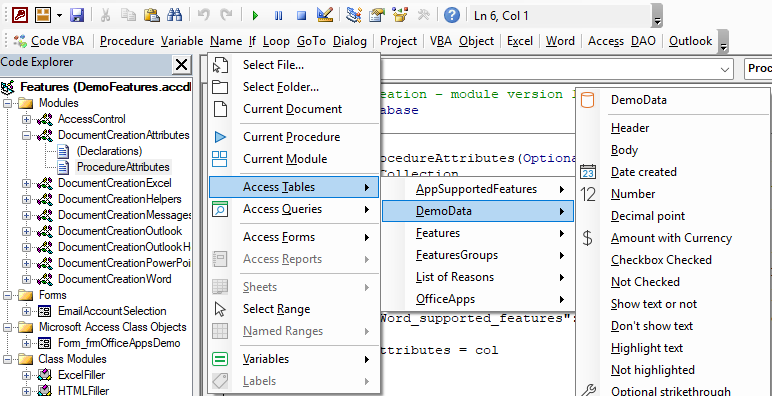Open the Access Forms submenu
The height and width of the screenshot is (396, 772).
[x=294, y=237]
